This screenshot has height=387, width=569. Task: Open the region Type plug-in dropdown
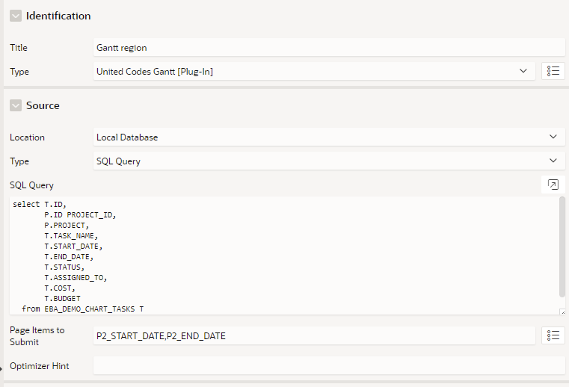click(x=314, y=71)
